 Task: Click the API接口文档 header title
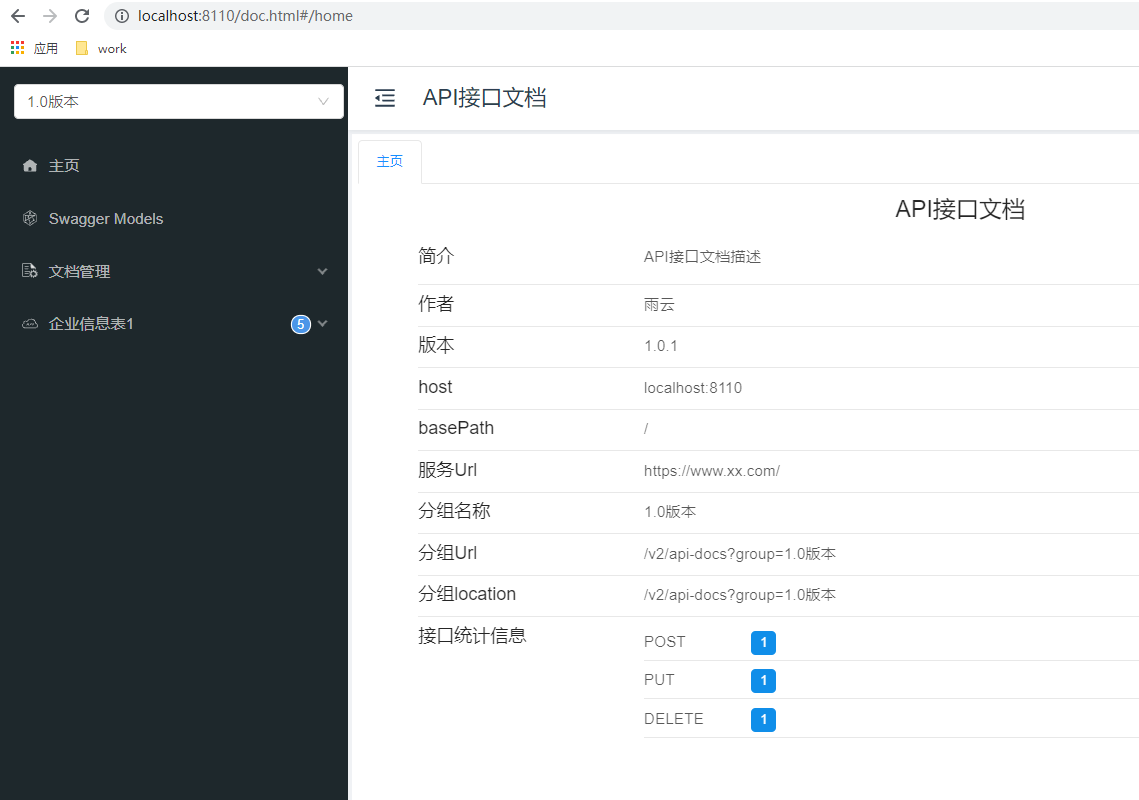(485, 97)
